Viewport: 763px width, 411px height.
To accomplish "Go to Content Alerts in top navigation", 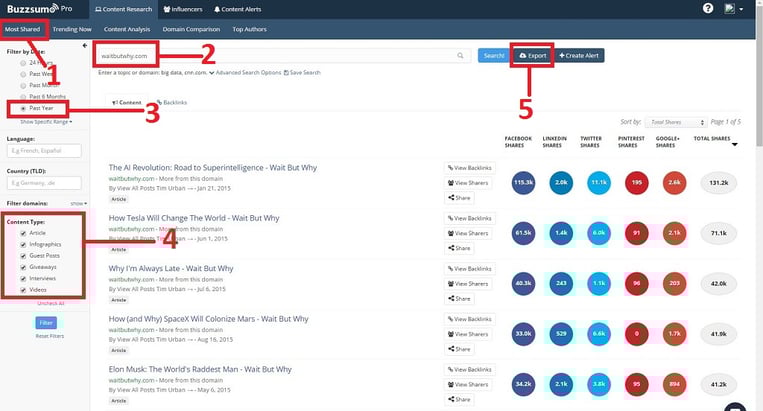I will 238,9.
